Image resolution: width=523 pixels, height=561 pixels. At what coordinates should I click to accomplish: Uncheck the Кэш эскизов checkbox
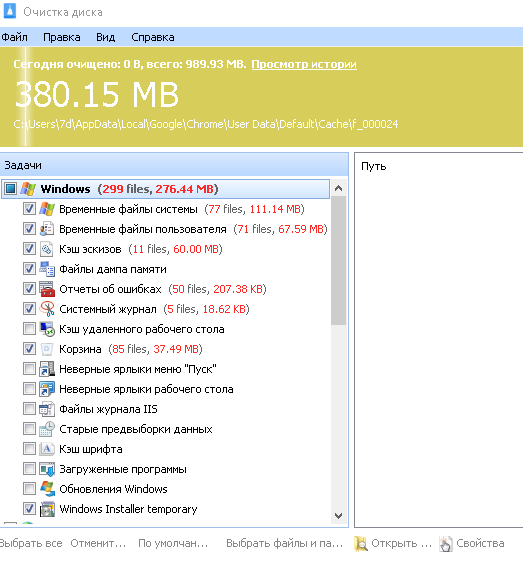[29, 248]
